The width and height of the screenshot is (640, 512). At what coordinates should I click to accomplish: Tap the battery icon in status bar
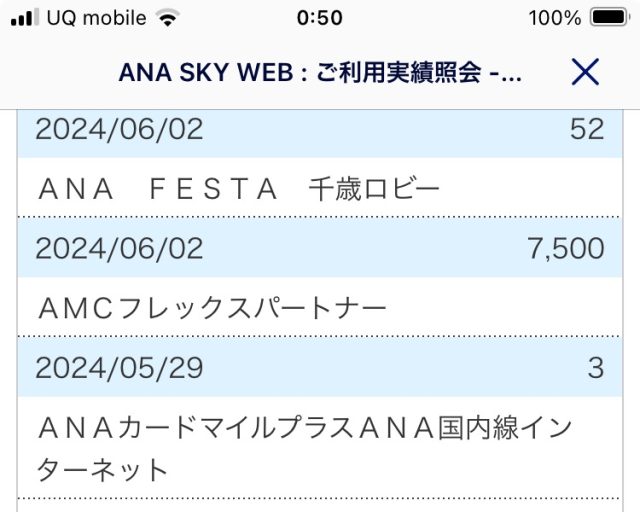click(x=609, y=18)
